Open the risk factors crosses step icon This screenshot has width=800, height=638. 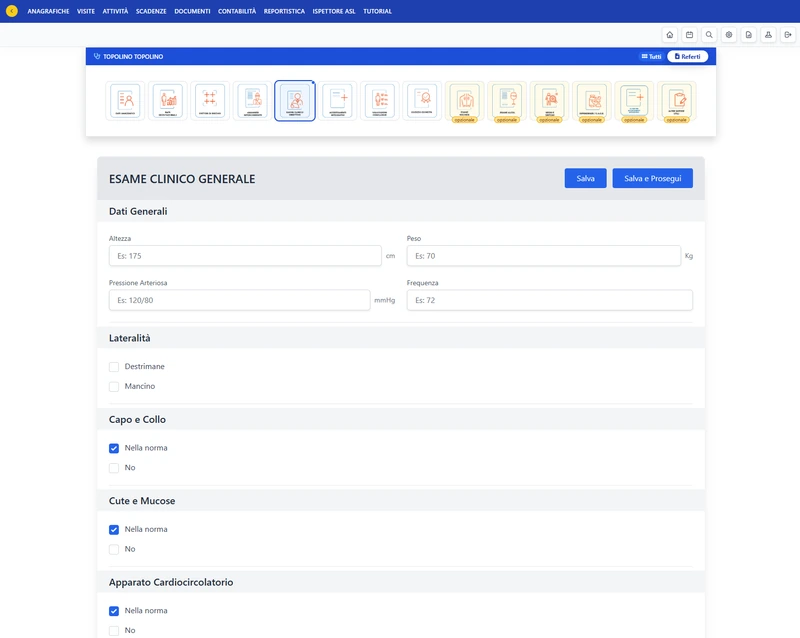pos(210,101)
